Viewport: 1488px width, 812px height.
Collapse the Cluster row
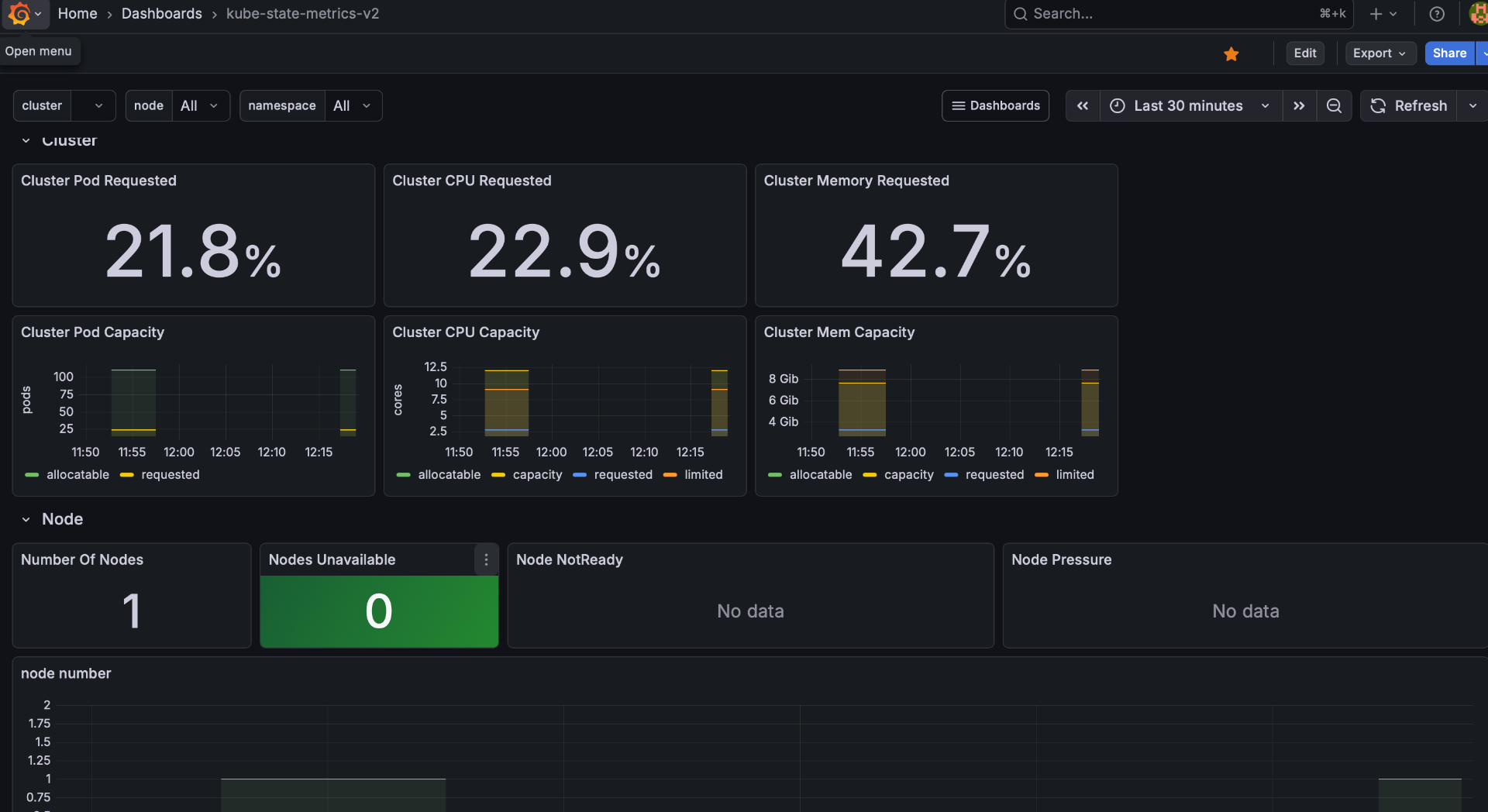(26, 140)
